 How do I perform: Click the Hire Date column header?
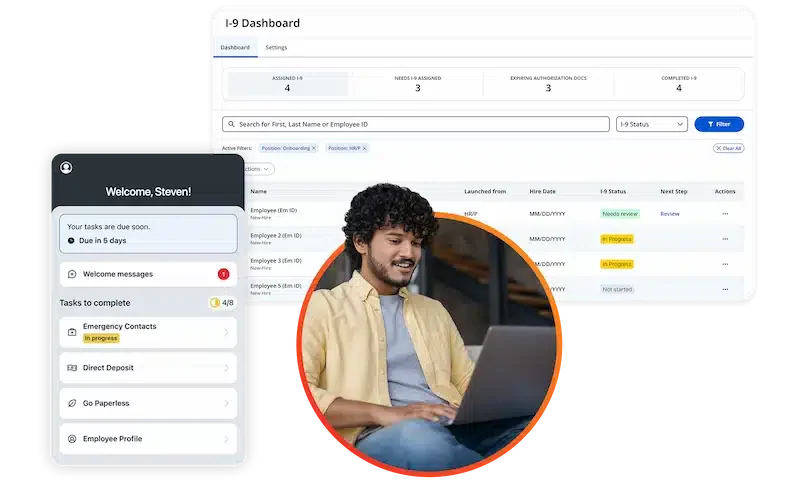pos(542,192)
